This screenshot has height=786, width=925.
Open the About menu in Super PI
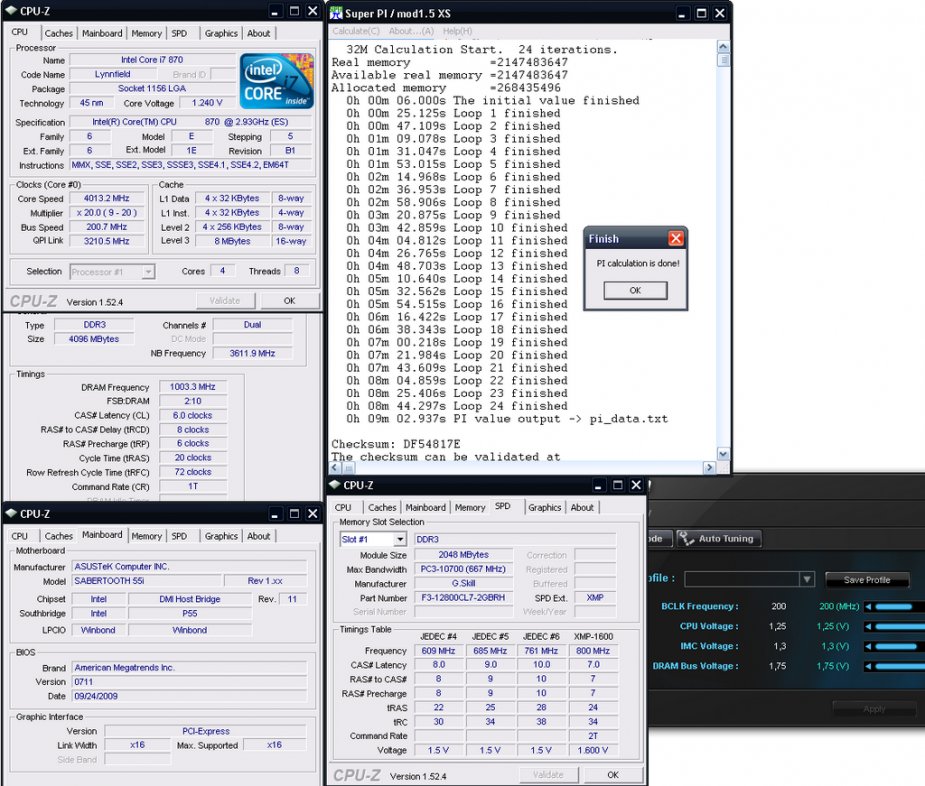(x=411, y=31)
